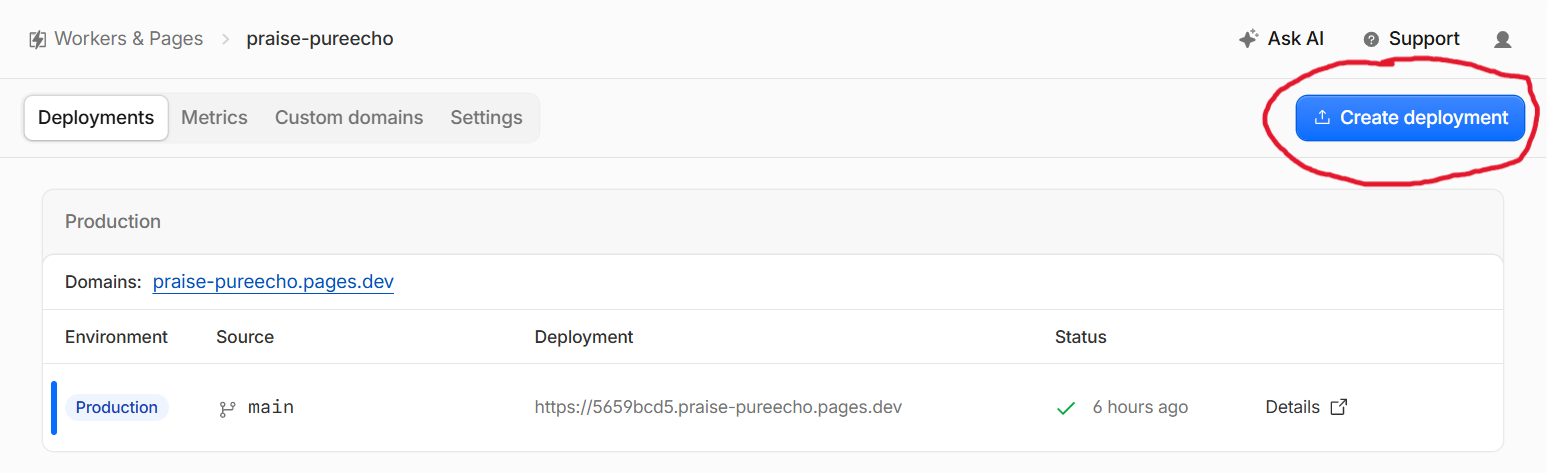Open the Support link
1547x473 pixels.
pos(1411,39)
